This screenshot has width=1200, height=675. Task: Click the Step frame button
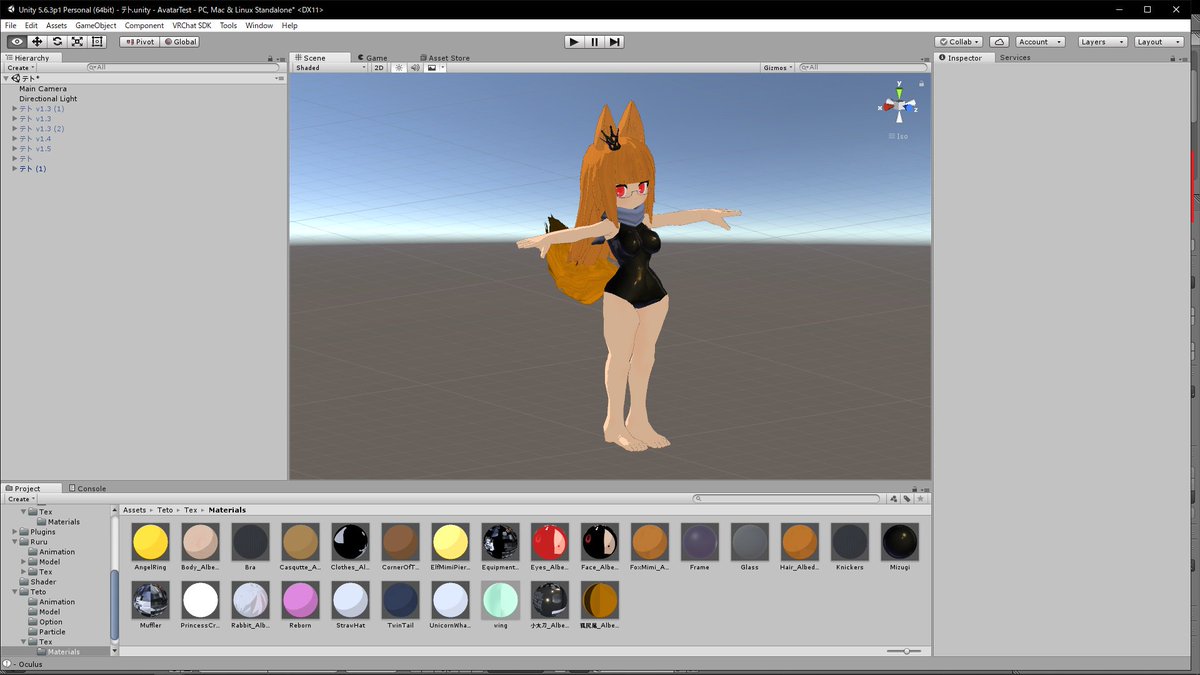615,42
